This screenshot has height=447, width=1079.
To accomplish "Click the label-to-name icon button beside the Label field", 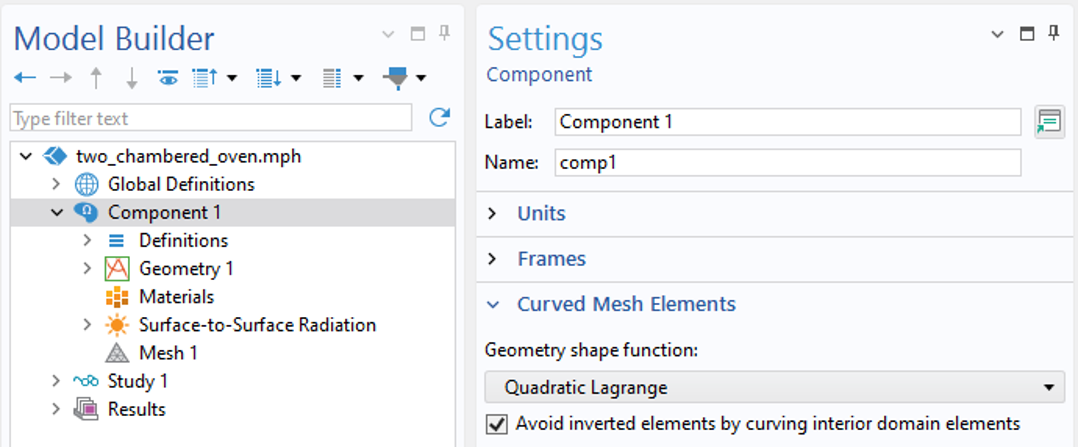I will click(1049, 122).
